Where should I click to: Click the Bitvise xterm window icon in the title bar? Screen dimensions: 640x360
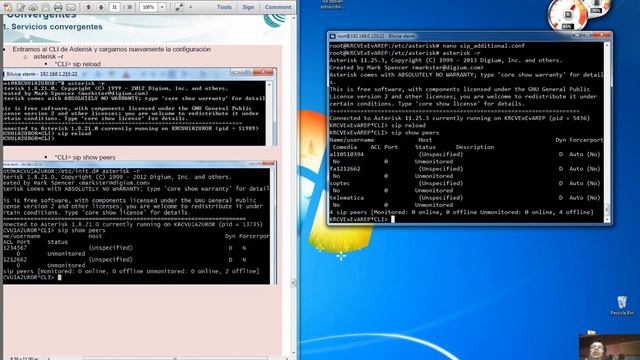333,36
